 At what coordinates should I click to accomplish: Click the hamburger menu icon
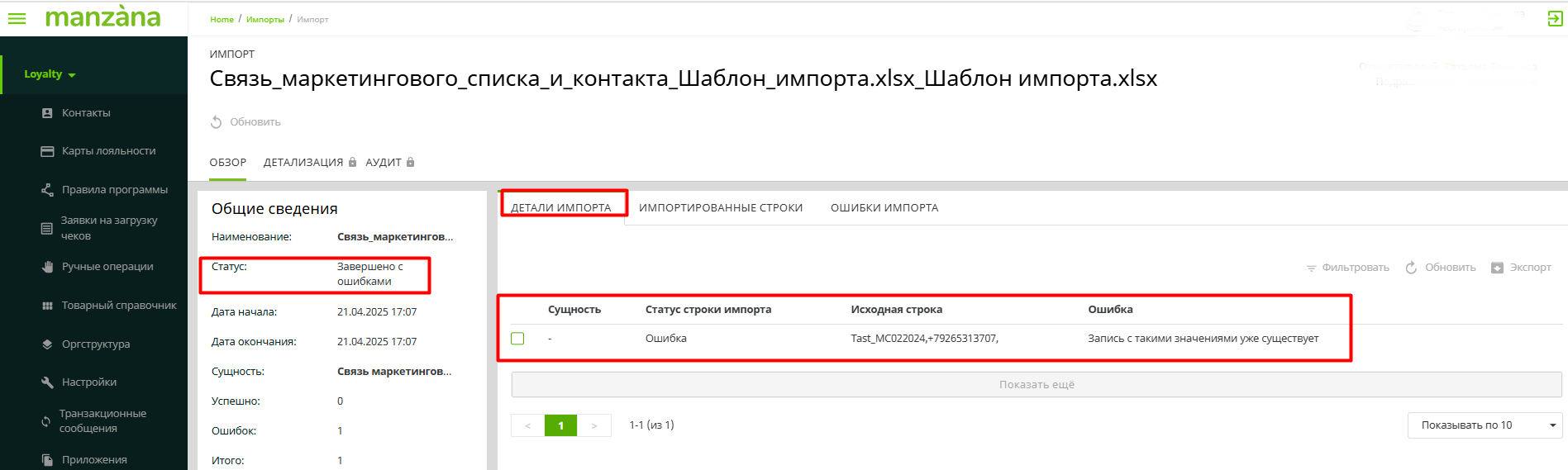(17, 18)
